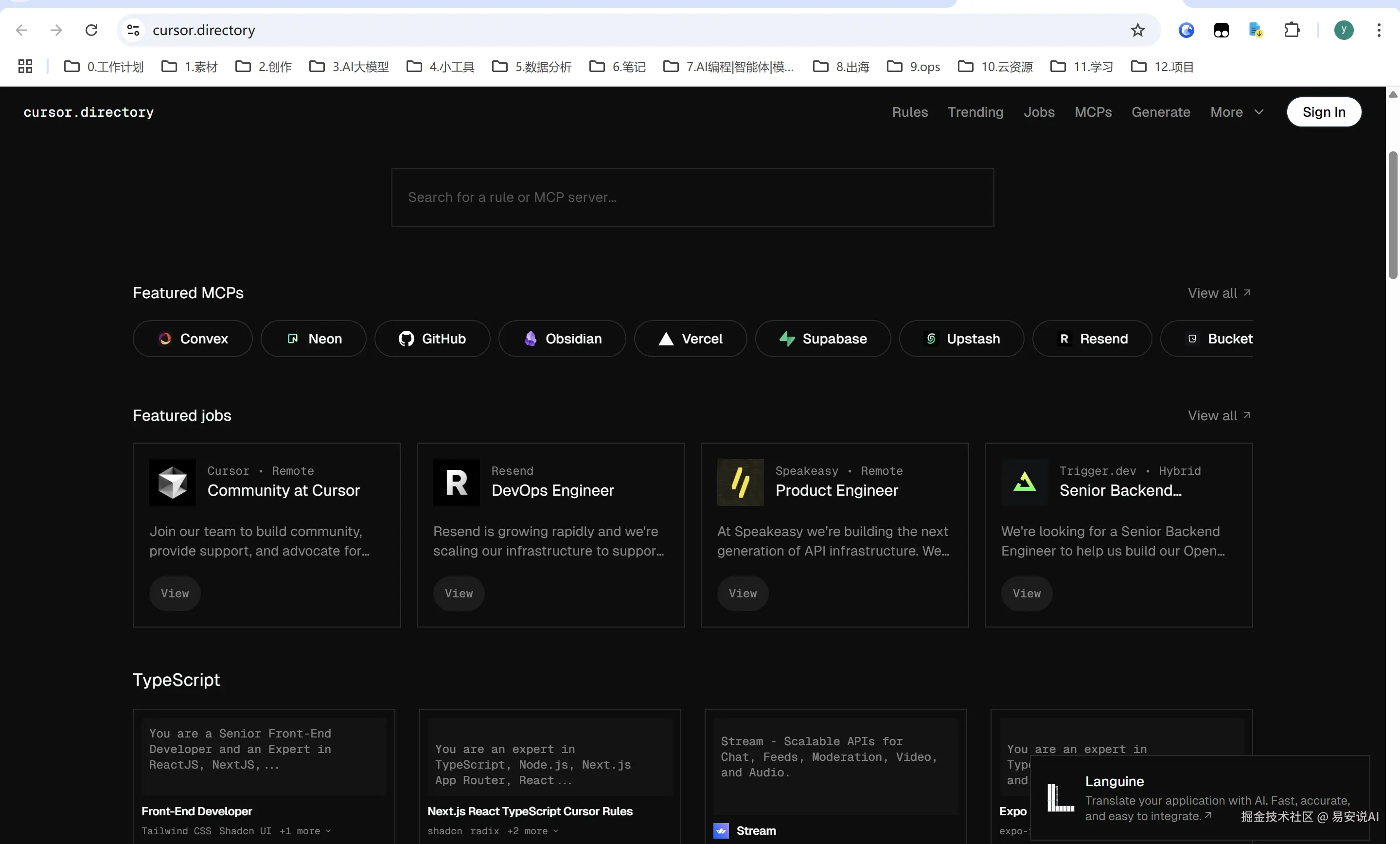The image size is (1400, 844).
Task: Expand the More navigation dropdown
Action: 1236,112
